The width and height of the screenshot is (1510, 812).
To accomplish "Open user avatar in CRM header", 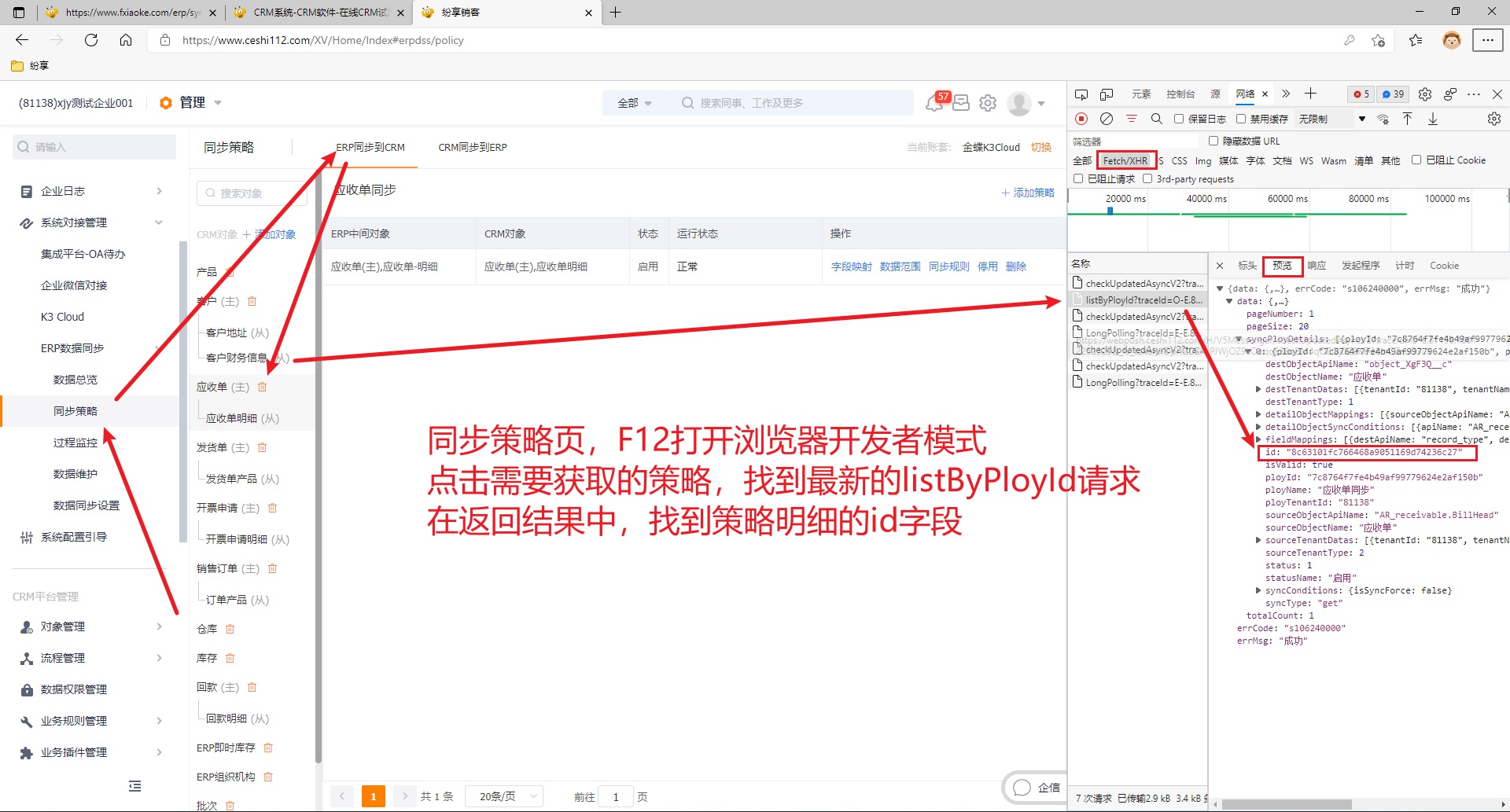I will click(x=1019, y=103).
